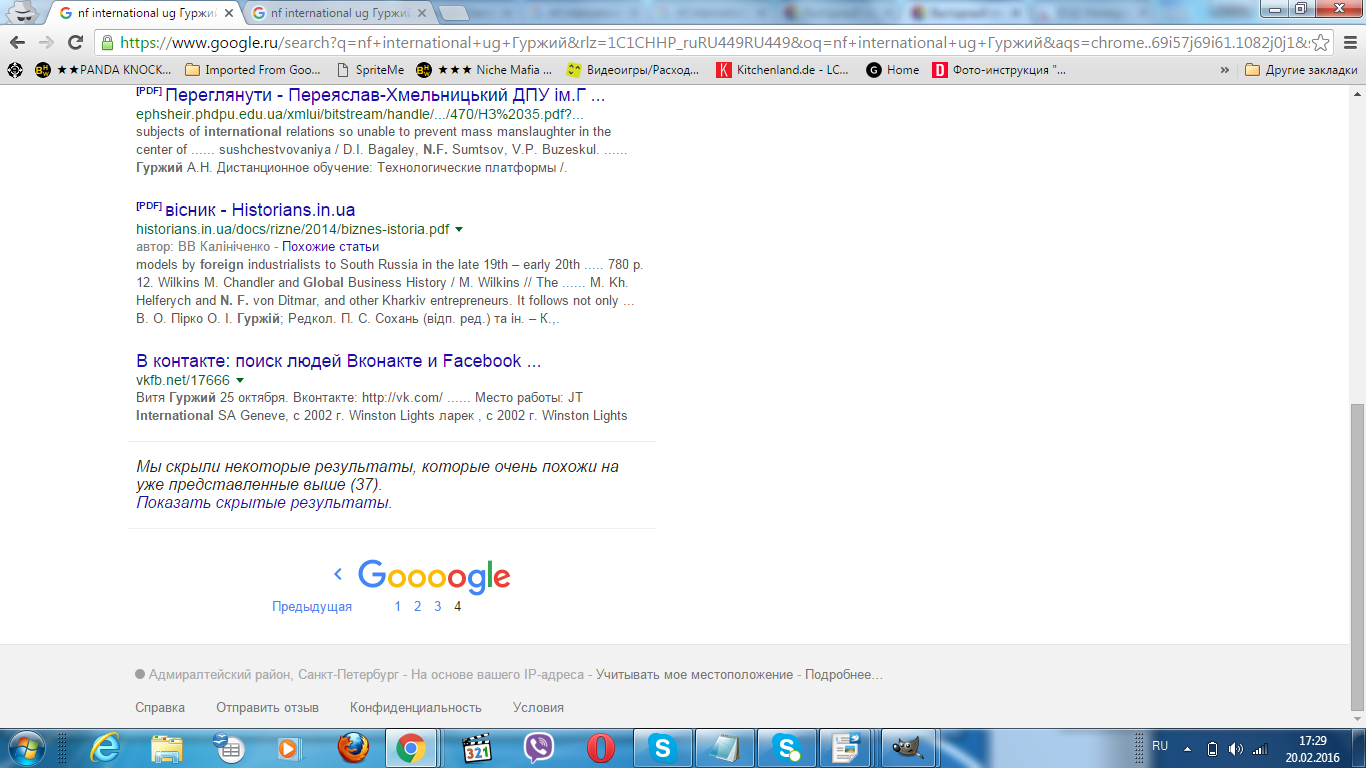Go to the Предыдущая results page

coord(312,607)
